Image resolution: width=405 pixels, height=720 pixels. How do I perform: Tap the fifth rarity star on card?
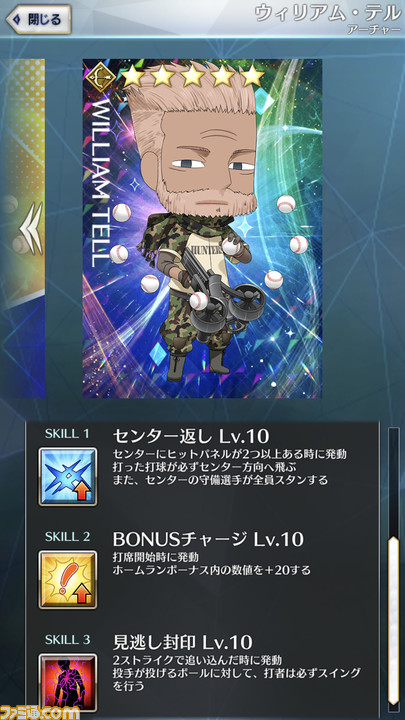[252, 76]
